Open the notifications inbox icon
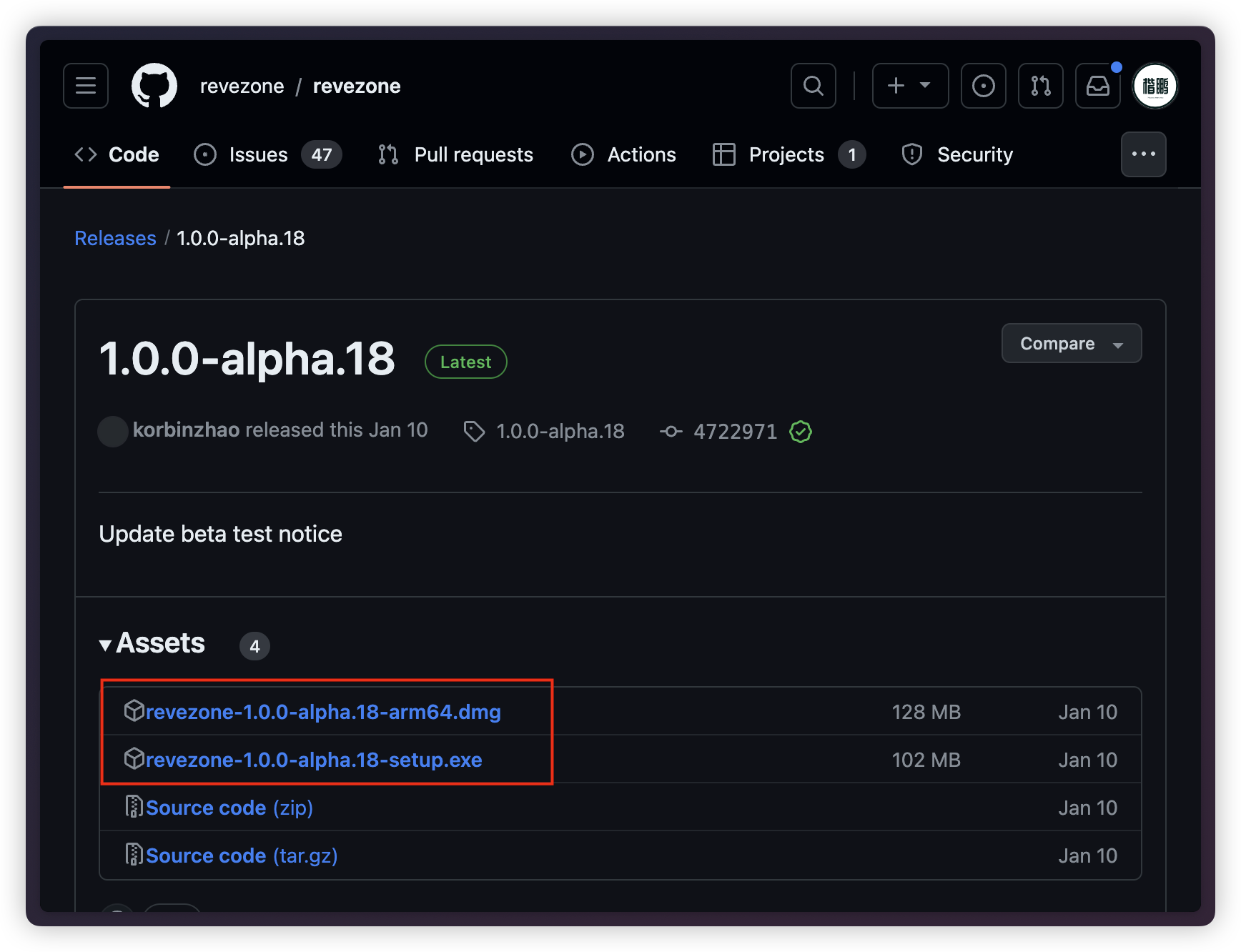The image size is (1241, 952). click(1098, 86)
